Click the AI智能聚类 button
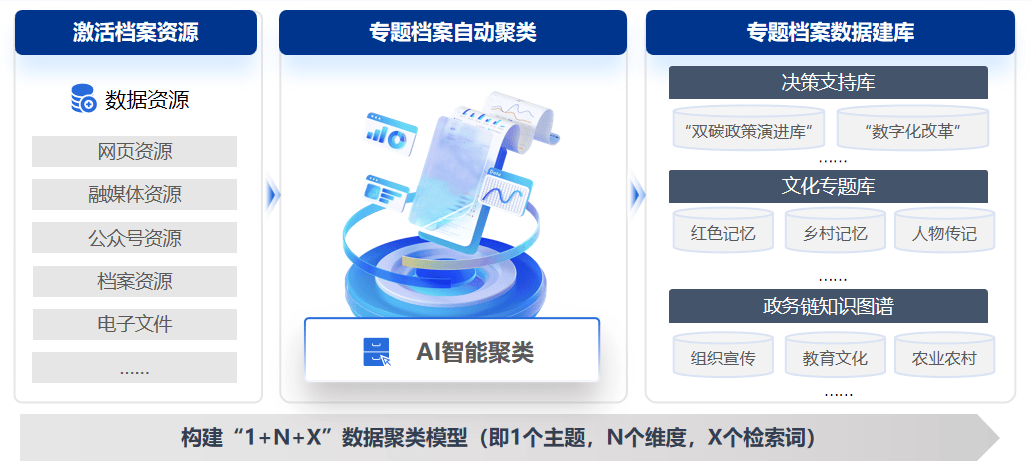This screenshot has width=1033, height=473. pyautogui.click(x=452, y=350)
